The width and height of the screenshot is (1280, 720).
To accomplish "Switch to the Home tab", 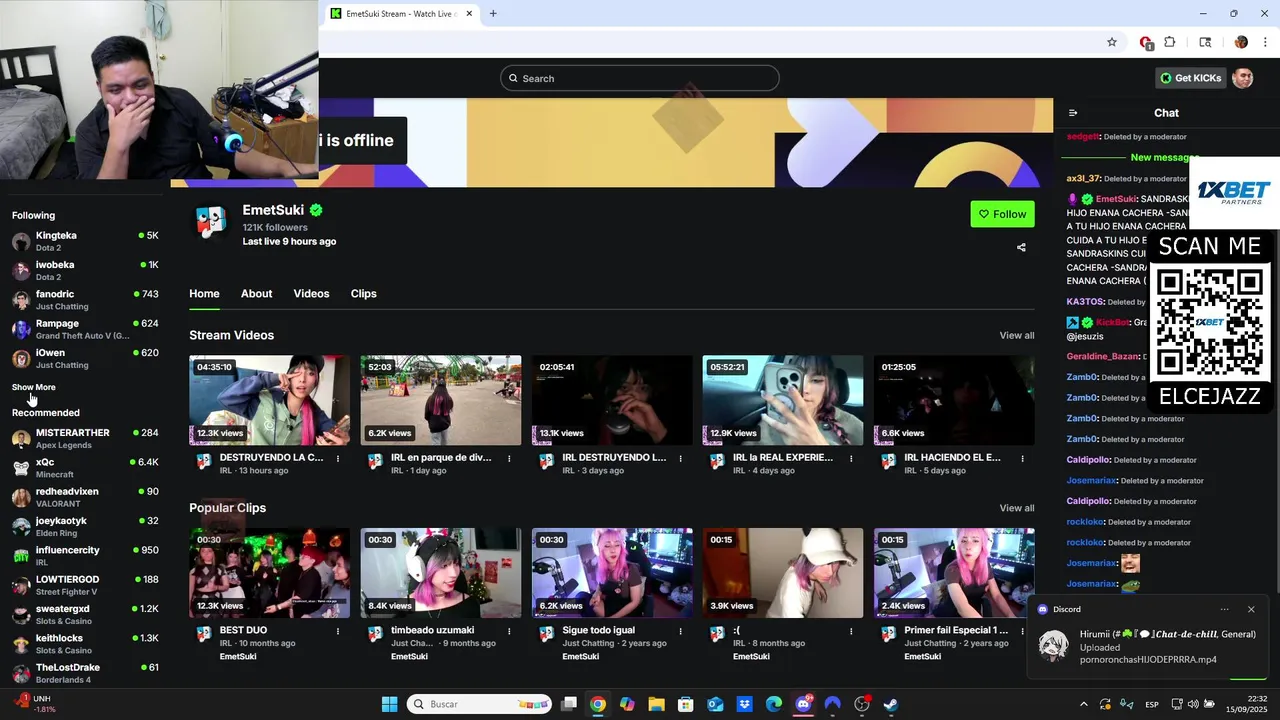I will pyautogui.click(x=204, y=293).
